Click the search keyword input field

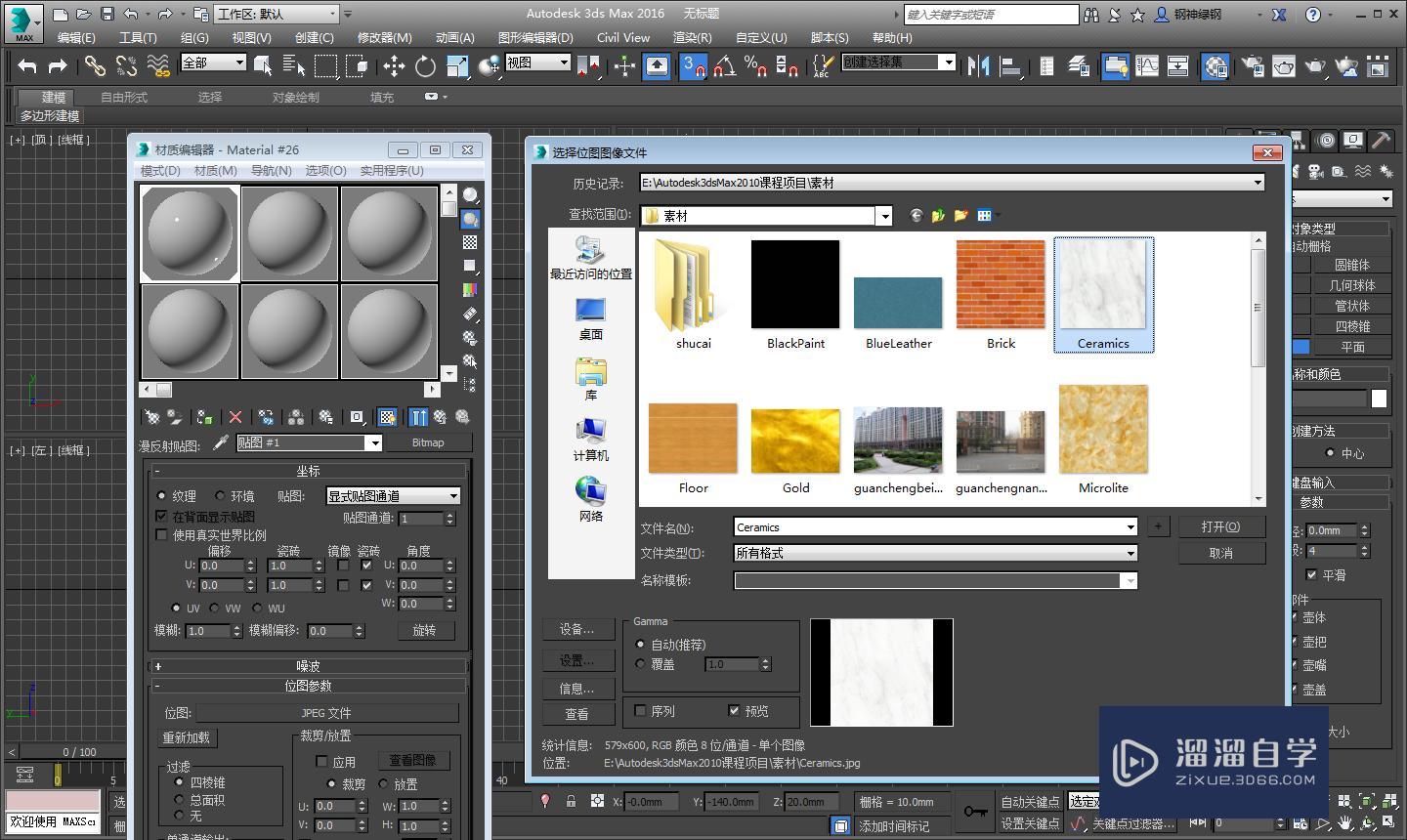click(991, 15)
